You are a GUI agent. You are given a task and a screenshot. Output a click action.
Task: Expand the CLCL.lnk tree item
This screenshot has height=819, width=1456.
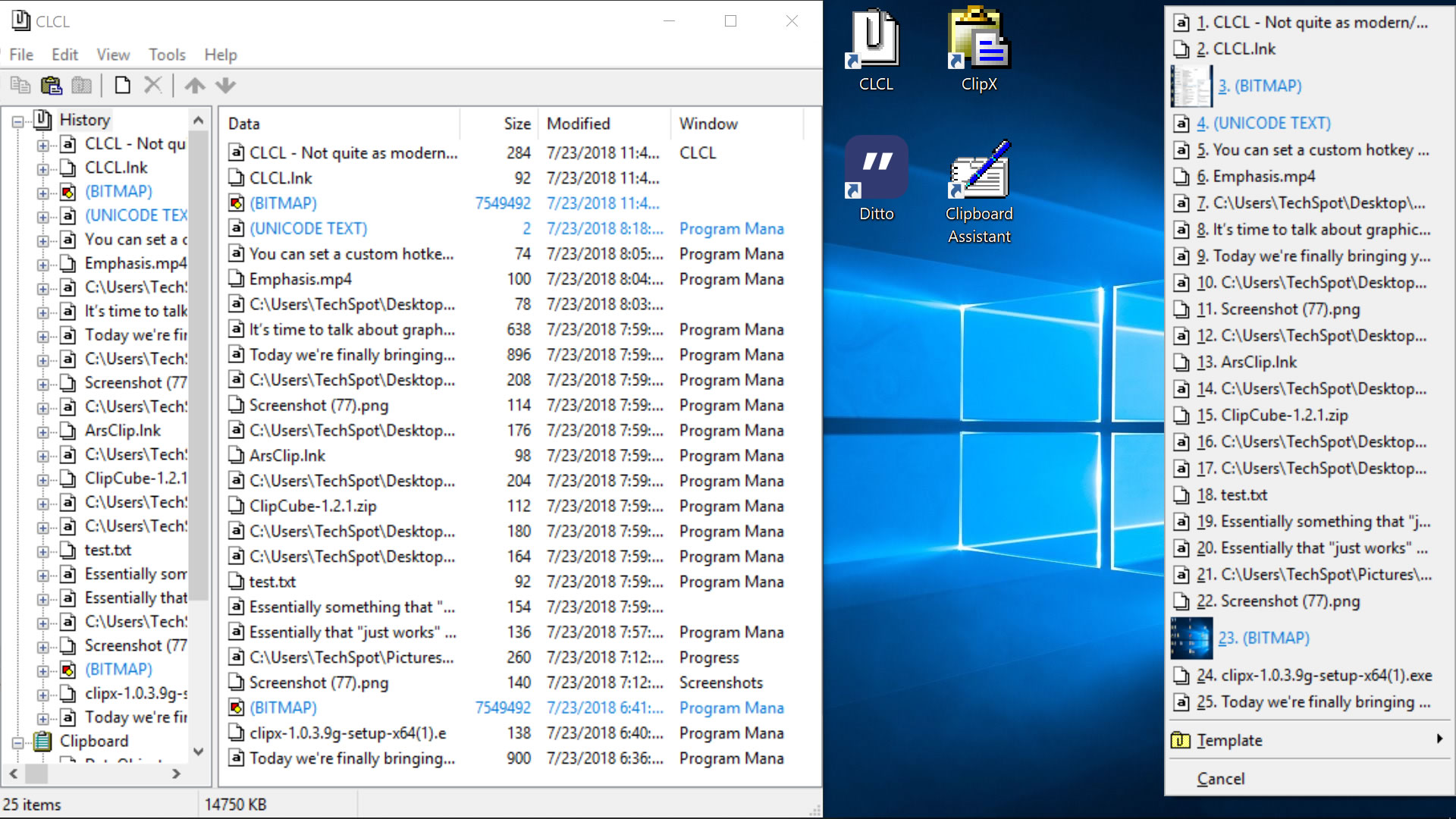43,168
